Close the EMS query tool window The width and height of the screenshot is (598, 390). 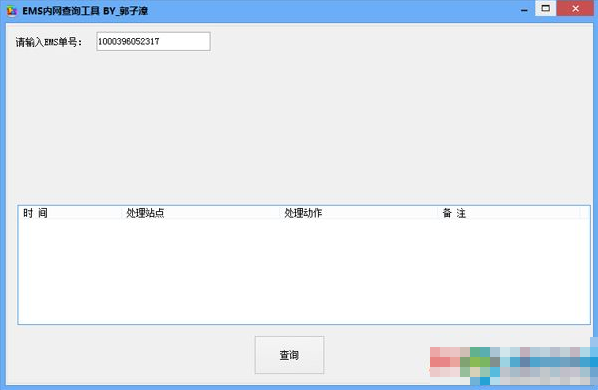pyautogui.click(x=575, y=8)
